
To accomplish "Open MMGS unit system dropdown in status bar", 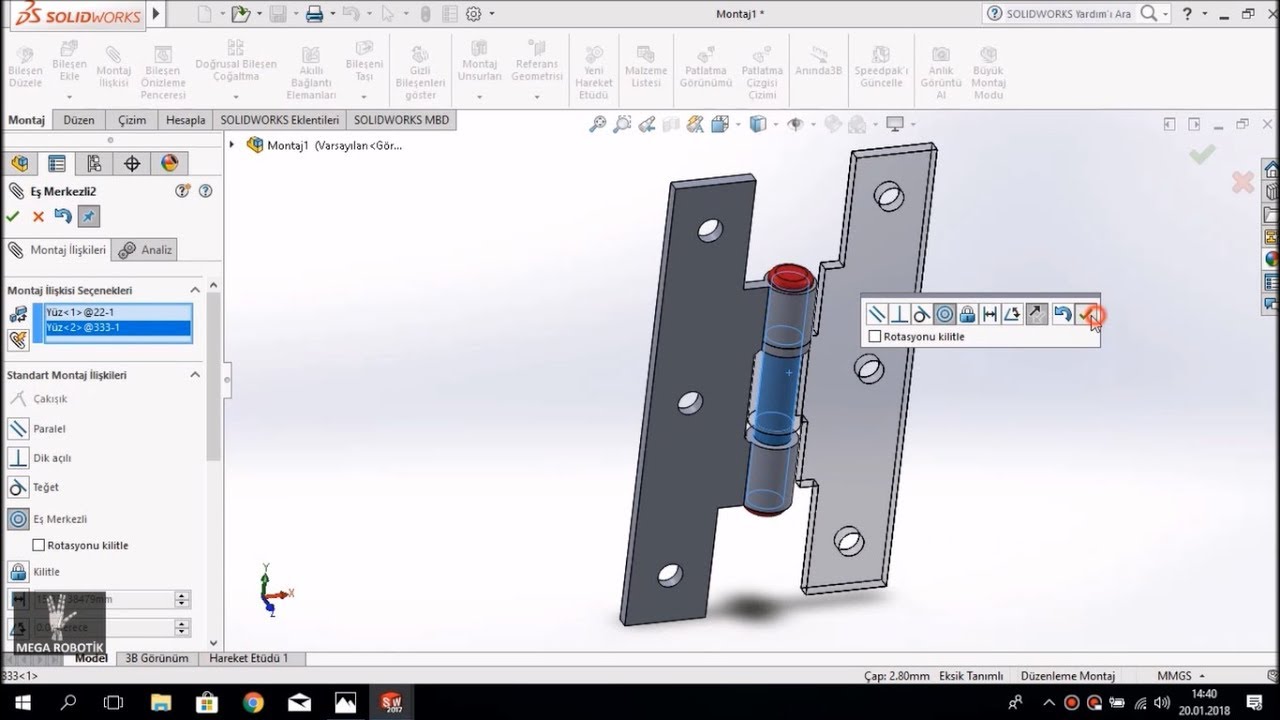I will [1180, 676].
